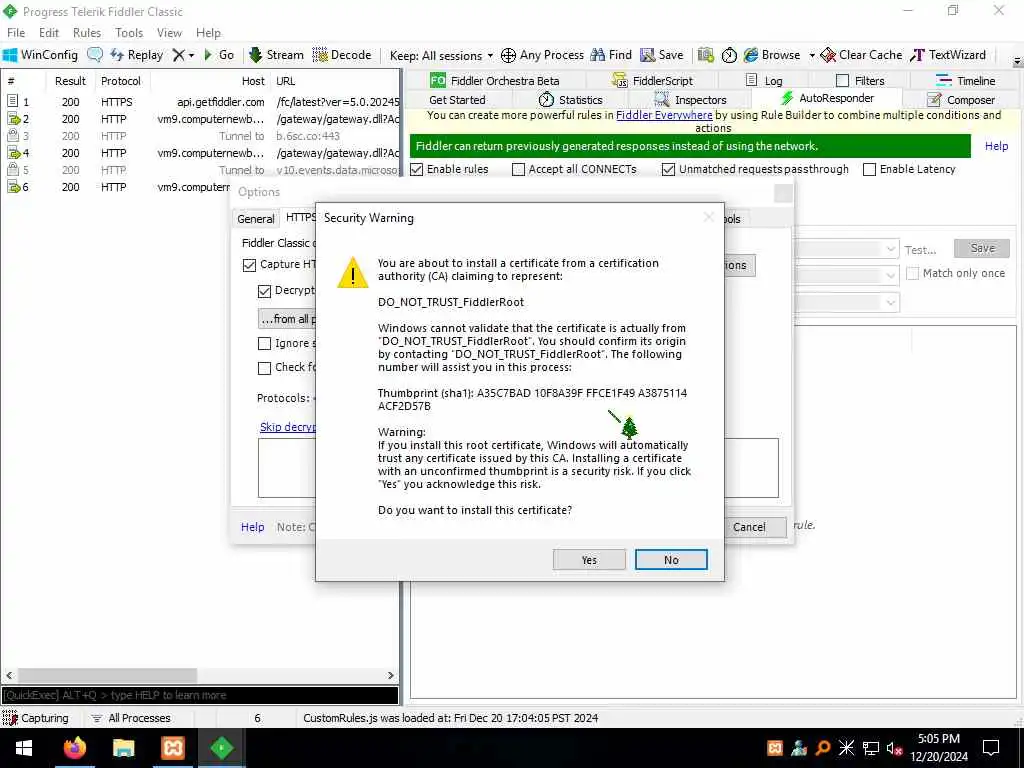
Task: Open the Tools menu
Action: point(129,33)
